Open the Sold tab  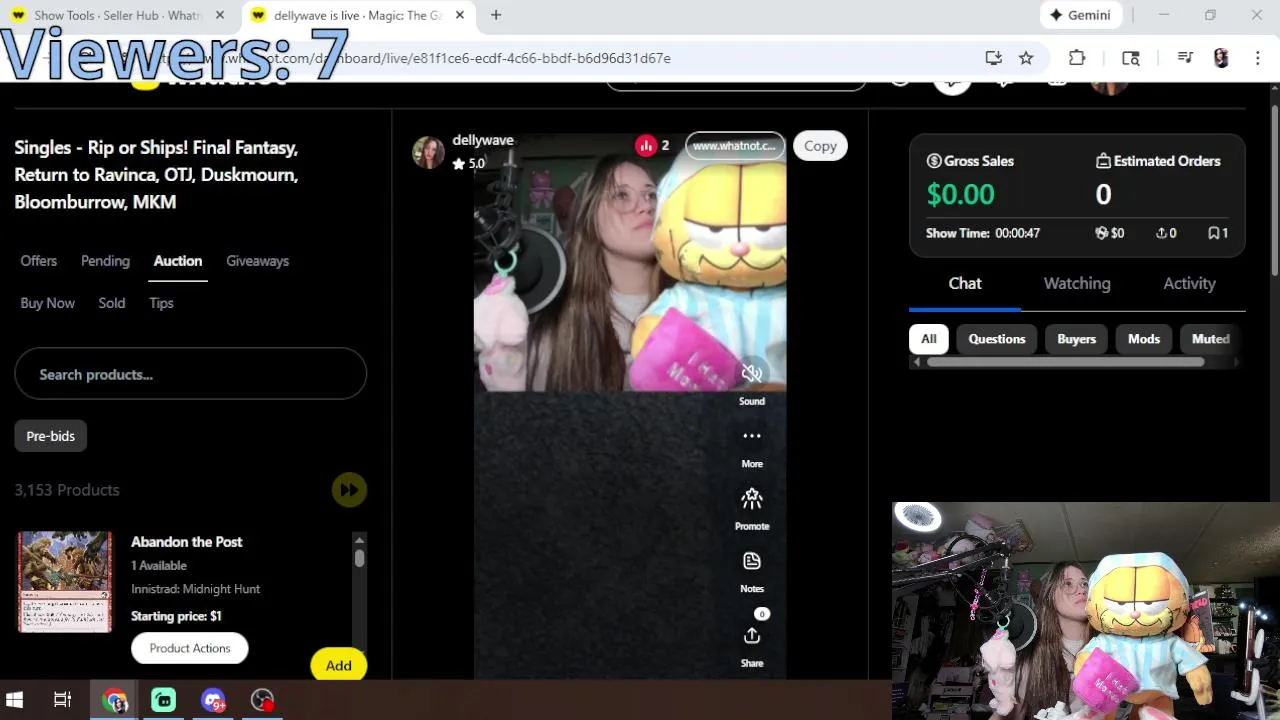click(x=112, y=303)
